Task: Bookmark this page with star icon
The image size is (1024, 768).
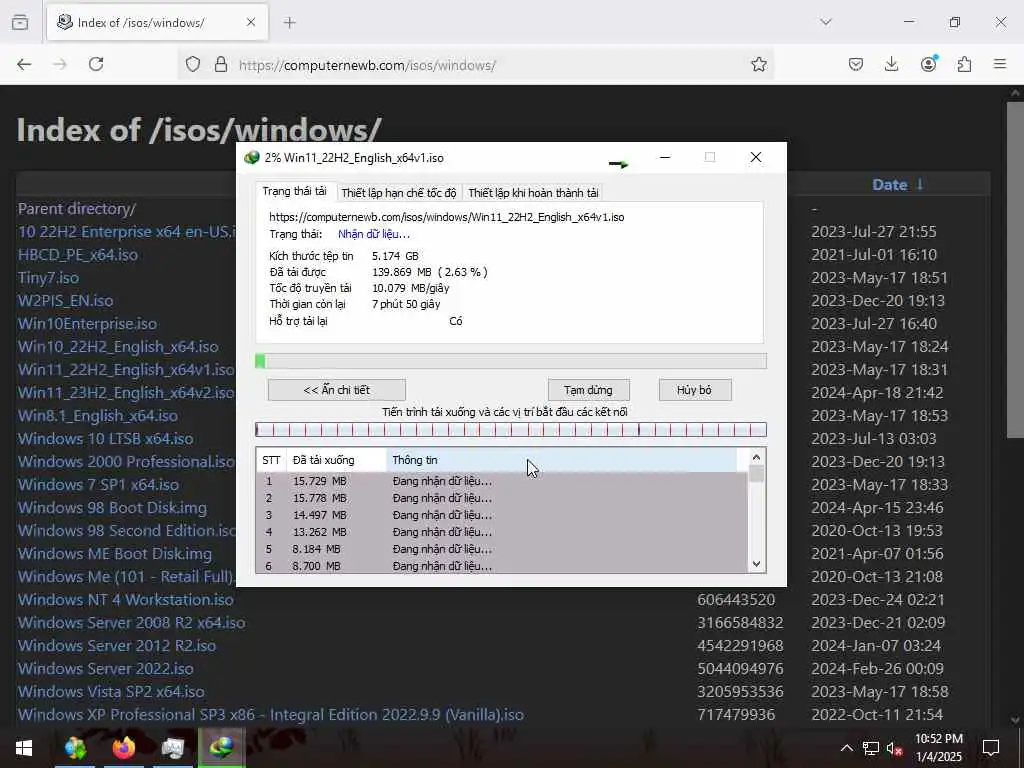Action: (758, 65)
